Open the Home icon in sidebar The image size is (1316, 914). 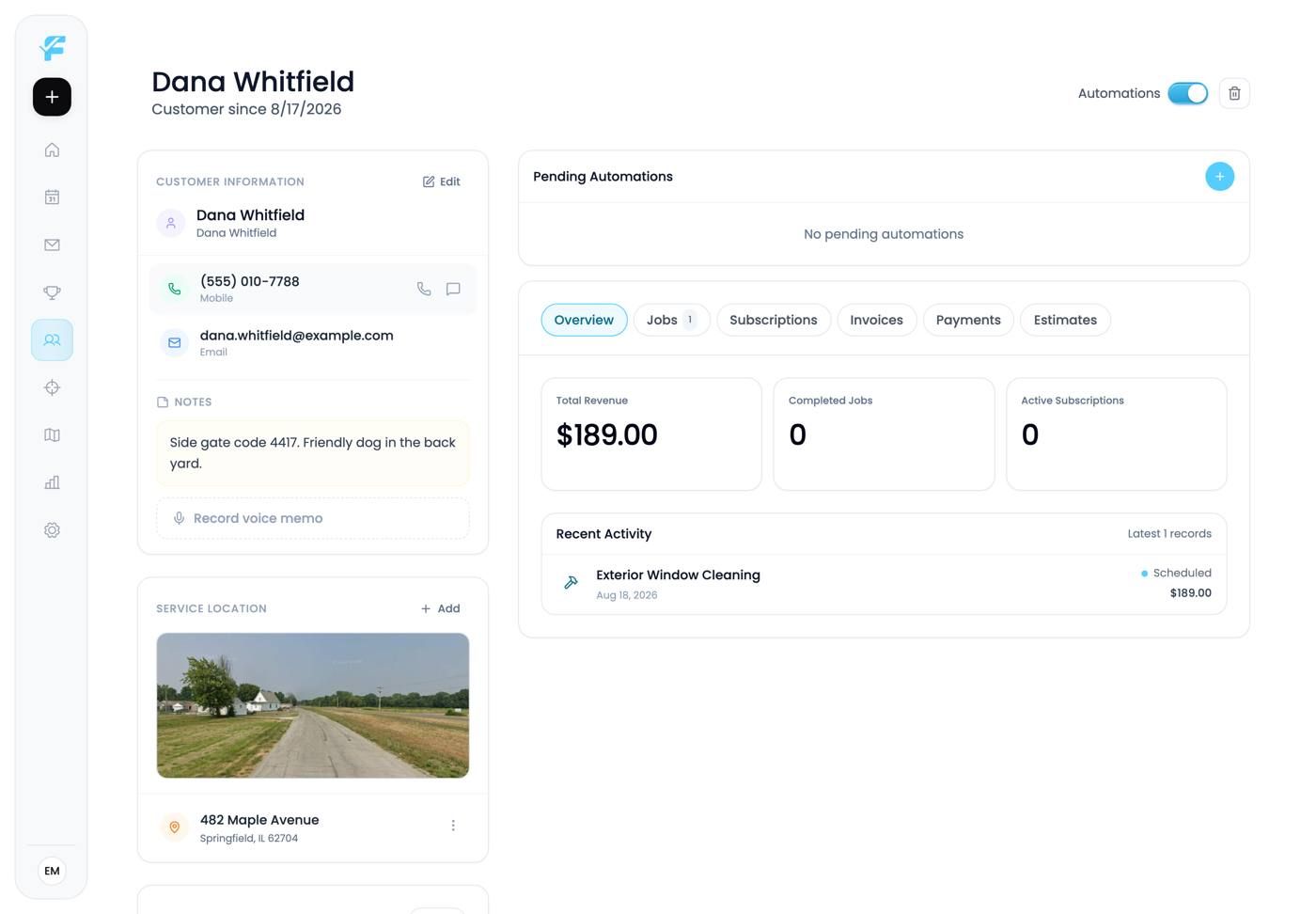(52, 150)
